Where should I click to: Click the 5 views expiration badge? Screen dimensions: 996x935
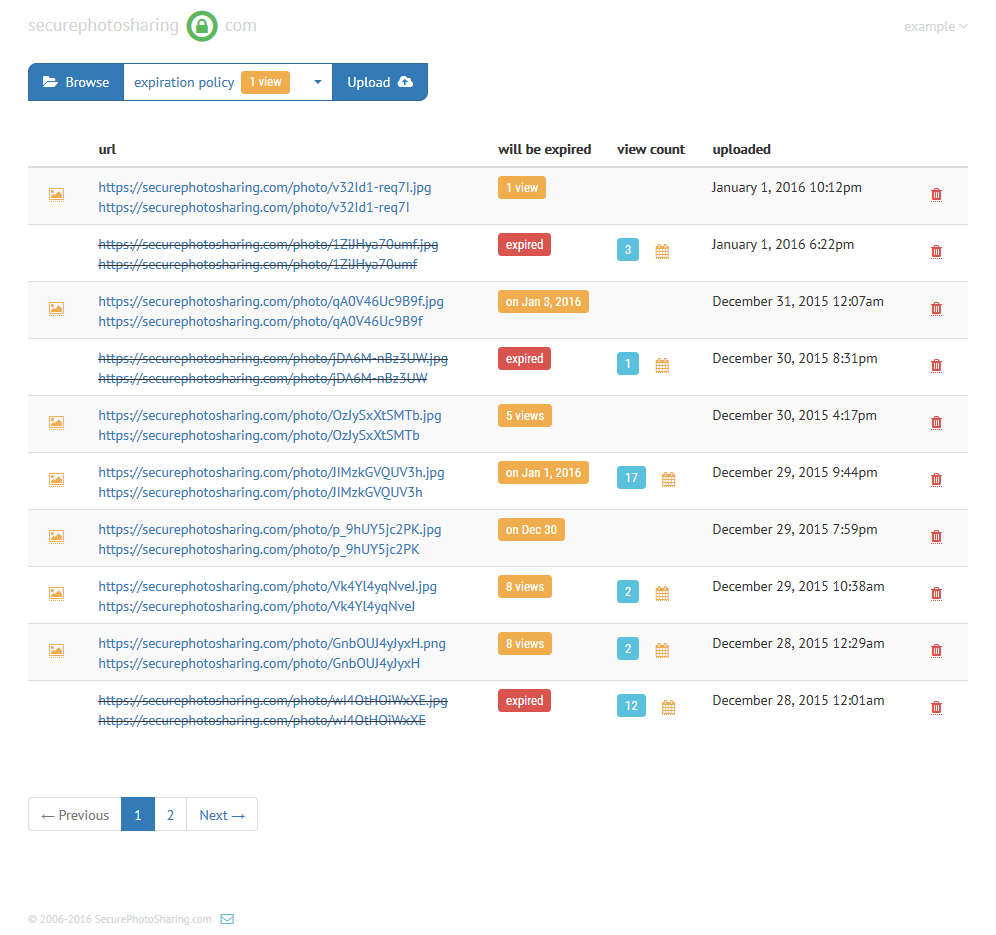pos(524,416)
